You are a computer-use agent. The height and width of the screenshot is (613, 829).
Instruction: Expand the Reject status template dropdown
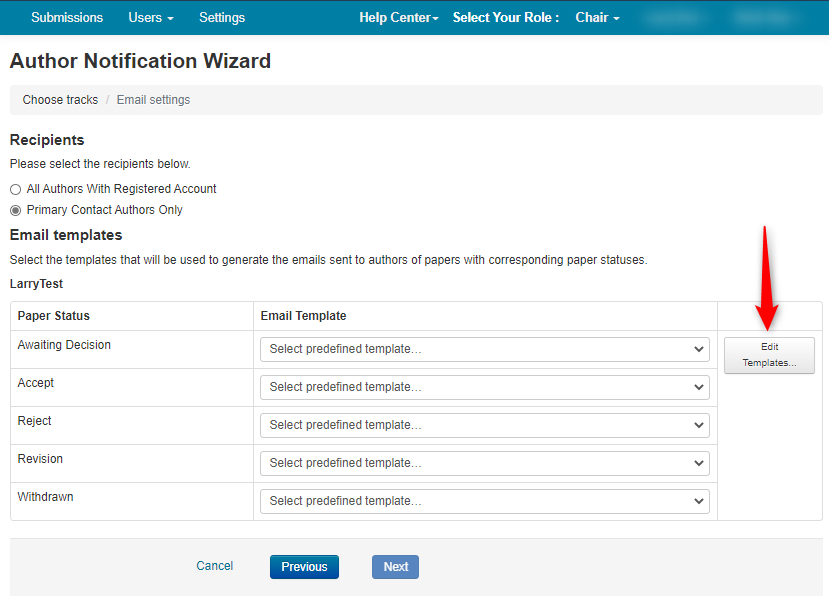pos(485,425)
